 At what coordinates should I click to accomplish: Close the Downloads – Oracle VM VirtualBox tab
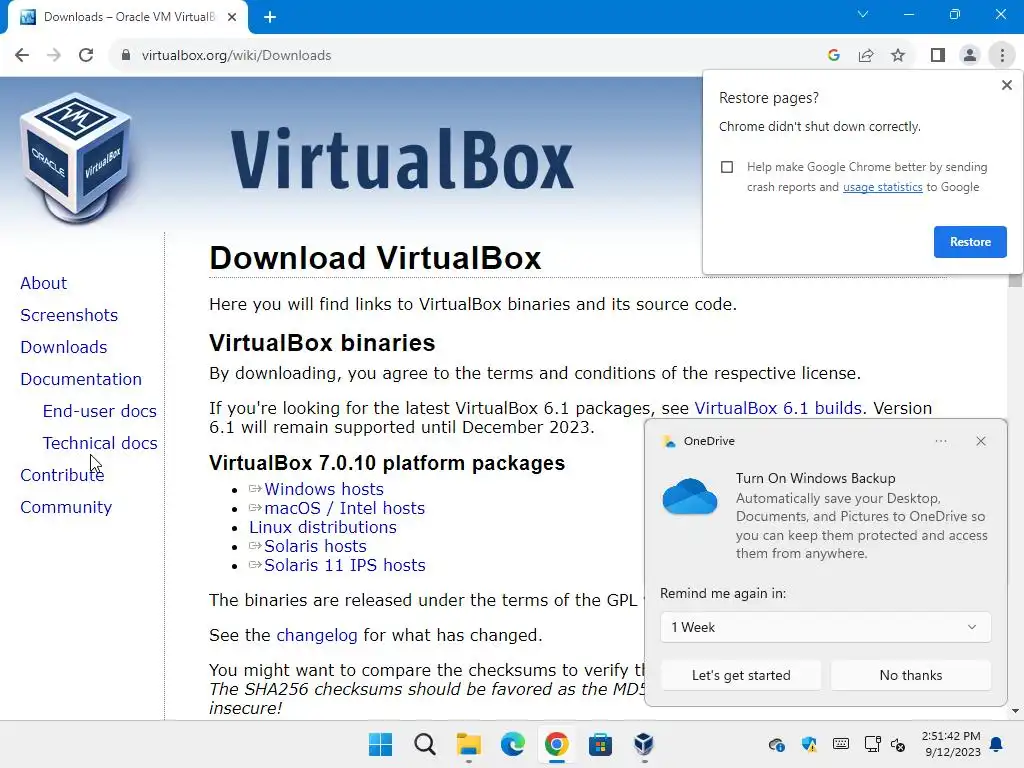pos(232,17)
